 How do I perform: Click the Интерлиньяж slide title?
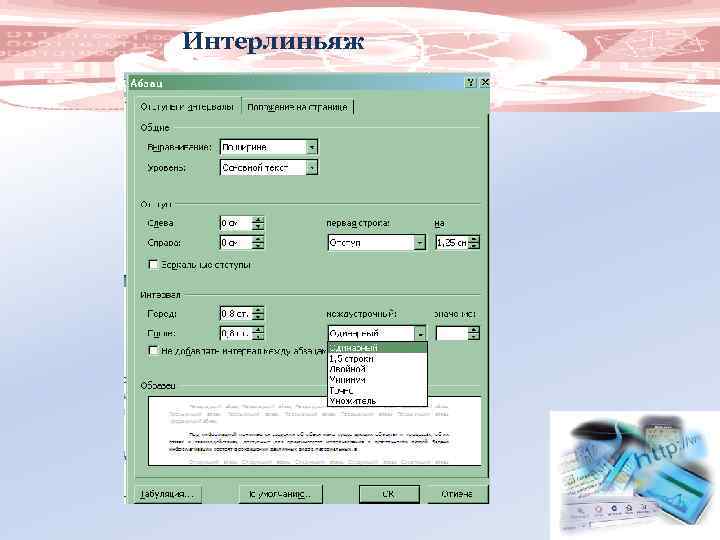coord(274,41)
